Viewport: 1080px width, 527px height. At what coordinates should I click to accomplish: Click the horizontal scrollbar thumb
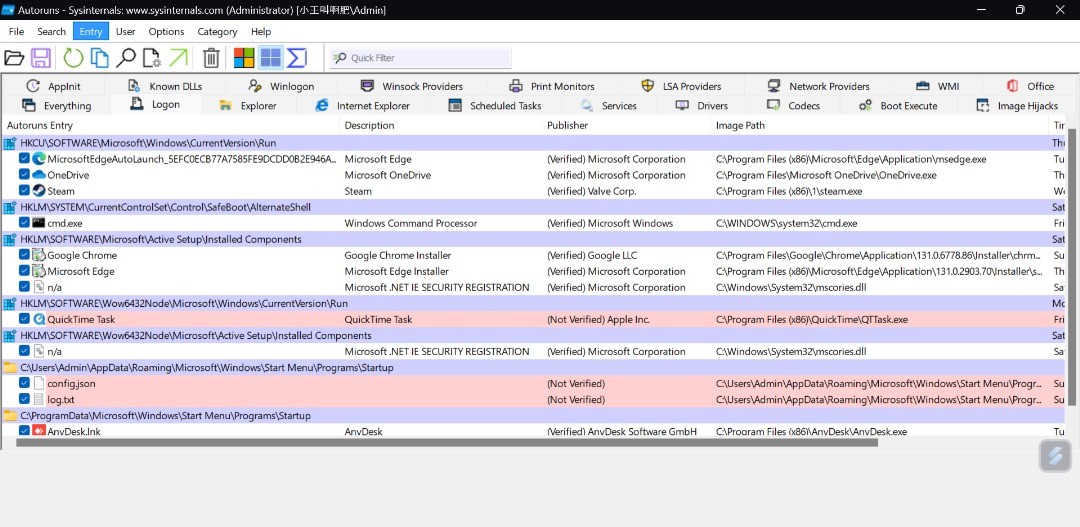coord(447,442)
